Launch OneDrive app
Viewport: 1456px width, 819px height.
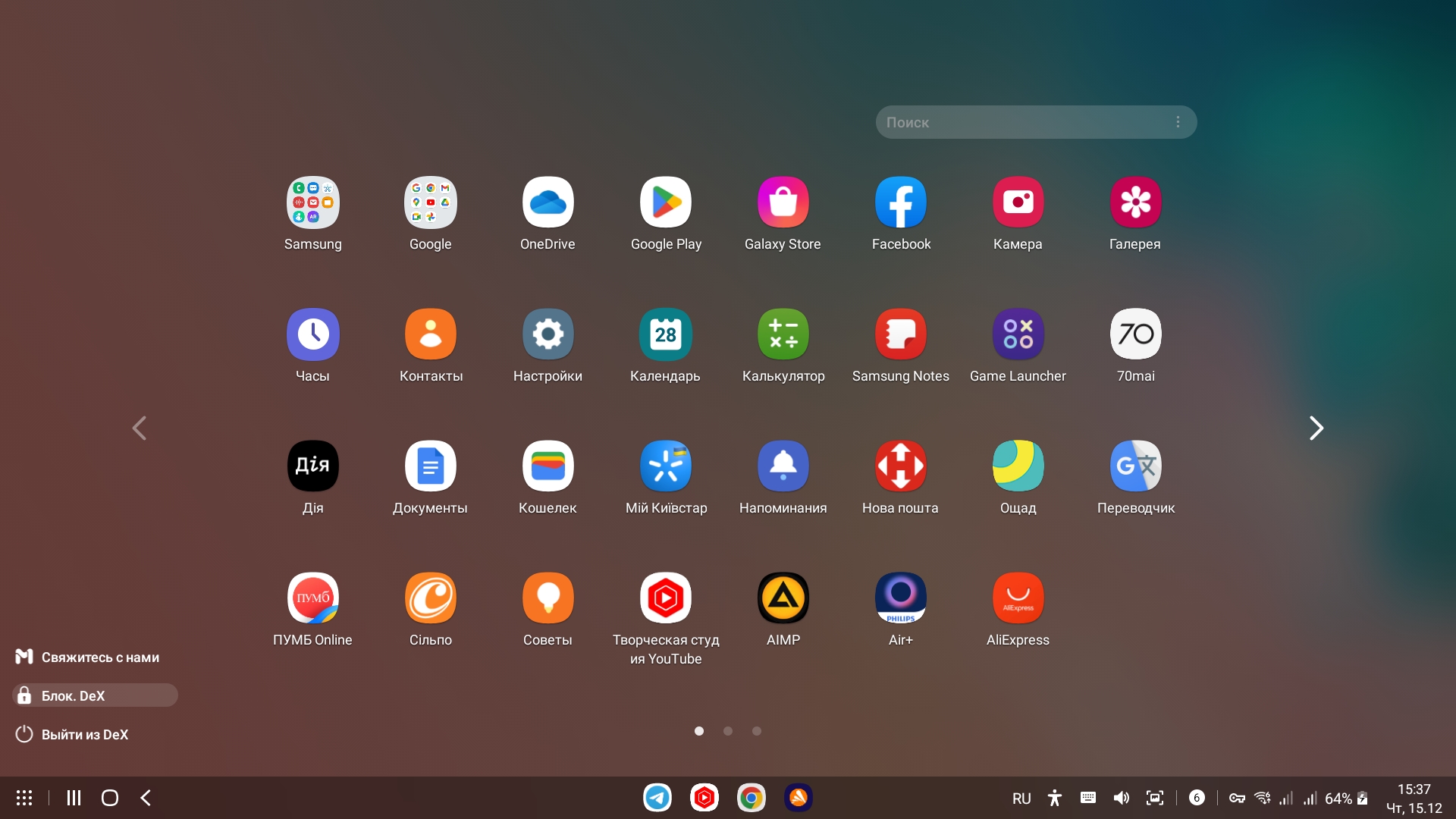(x=548, y=202)
